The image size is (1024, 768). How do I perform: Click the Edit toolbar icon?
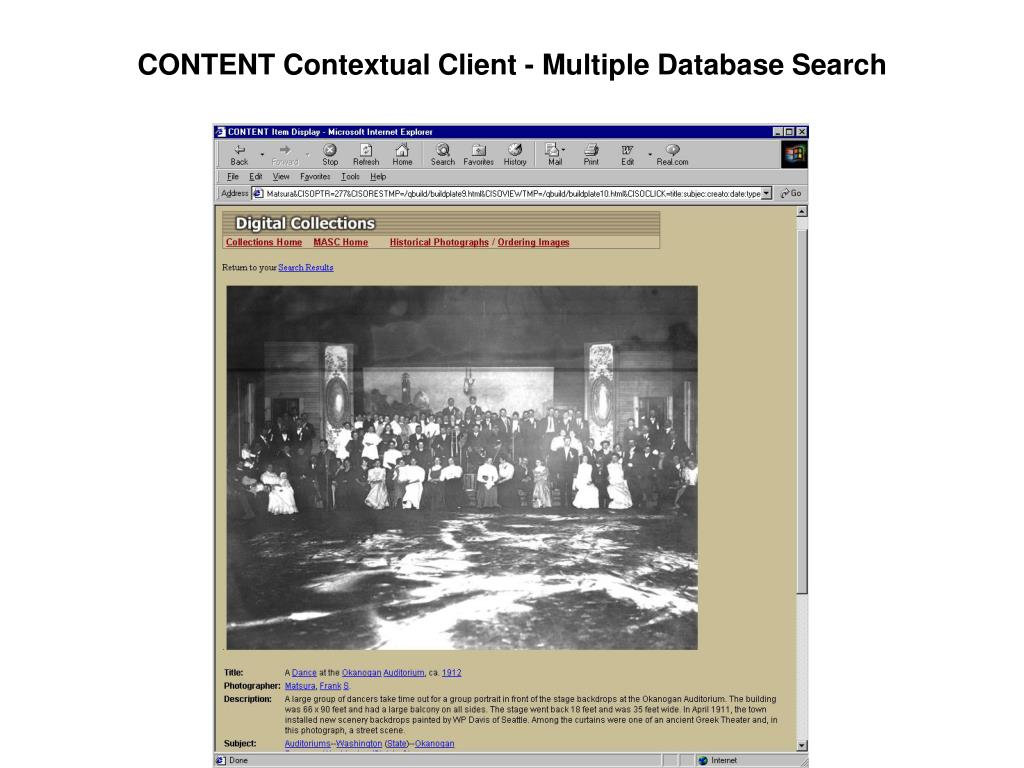point(627,150)
